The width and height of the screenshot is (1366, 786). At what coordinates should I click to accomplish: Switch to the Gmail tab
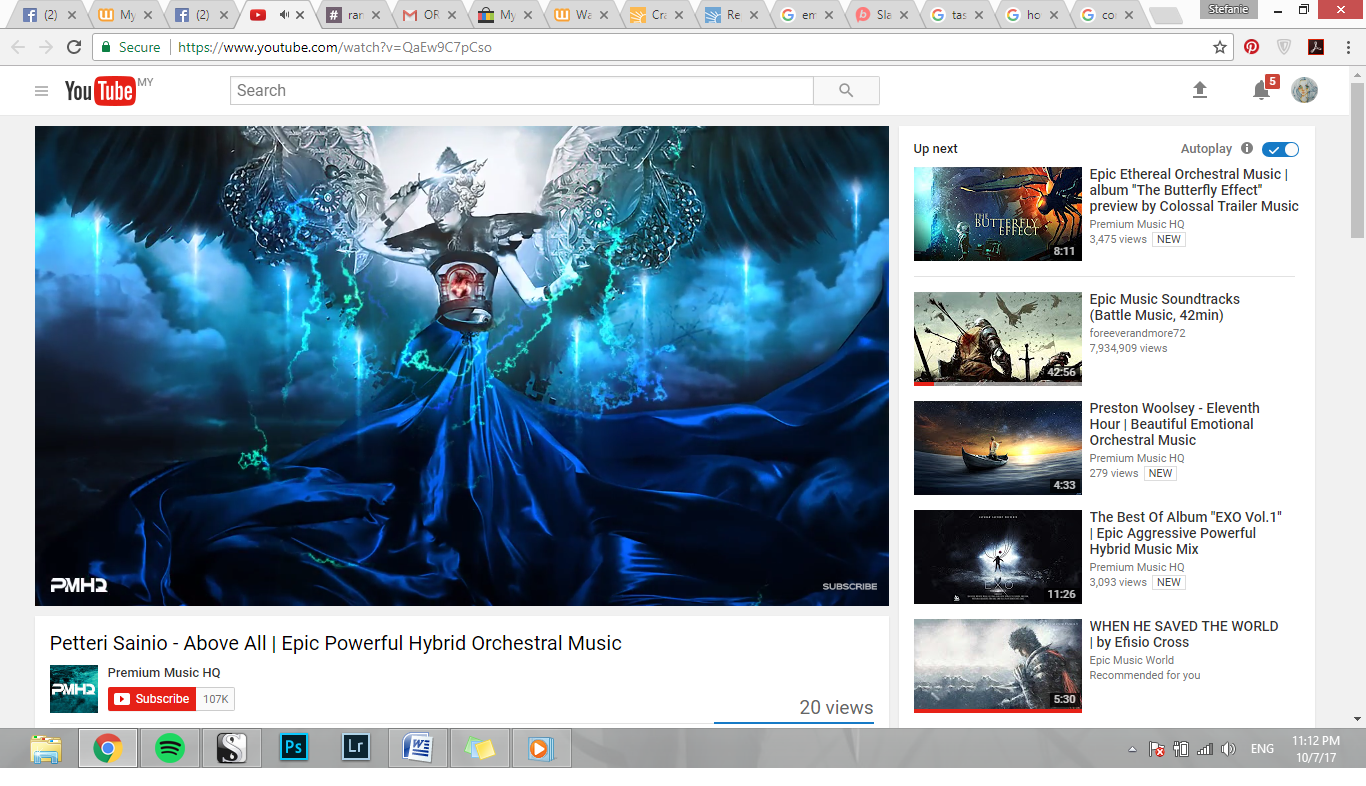[x=430, y=15]
